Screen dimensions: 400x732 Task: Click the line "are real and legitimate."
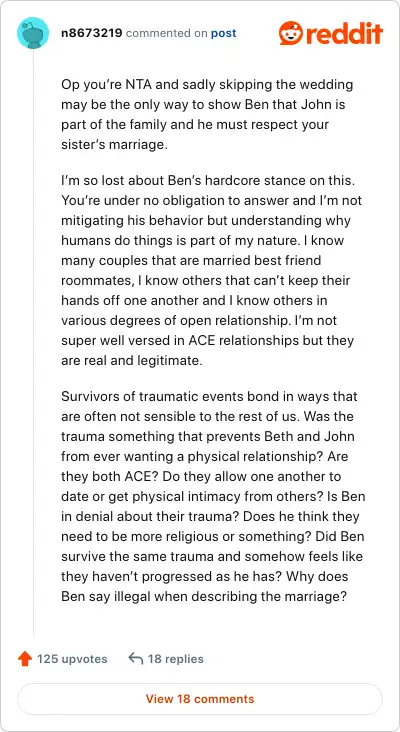[132, 361]
